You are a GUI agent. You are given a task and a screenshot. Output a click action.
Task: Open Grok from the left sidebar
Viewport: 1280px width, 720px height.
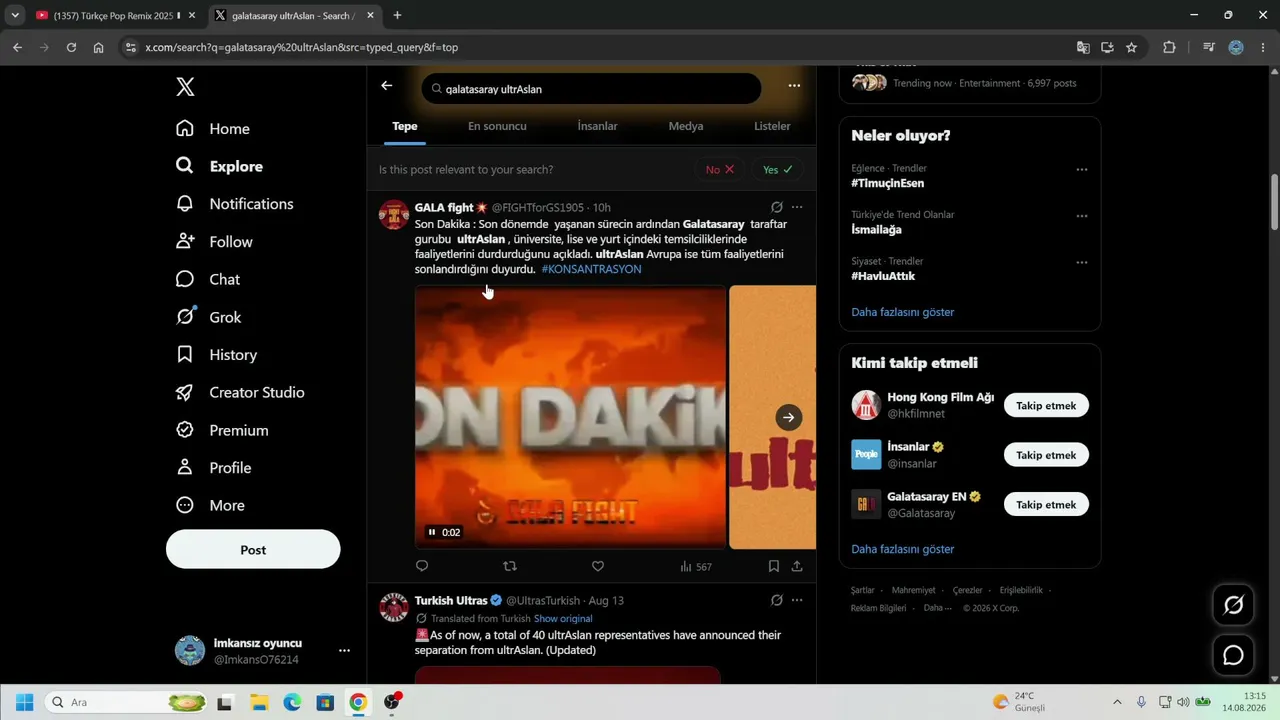point(208,317)
